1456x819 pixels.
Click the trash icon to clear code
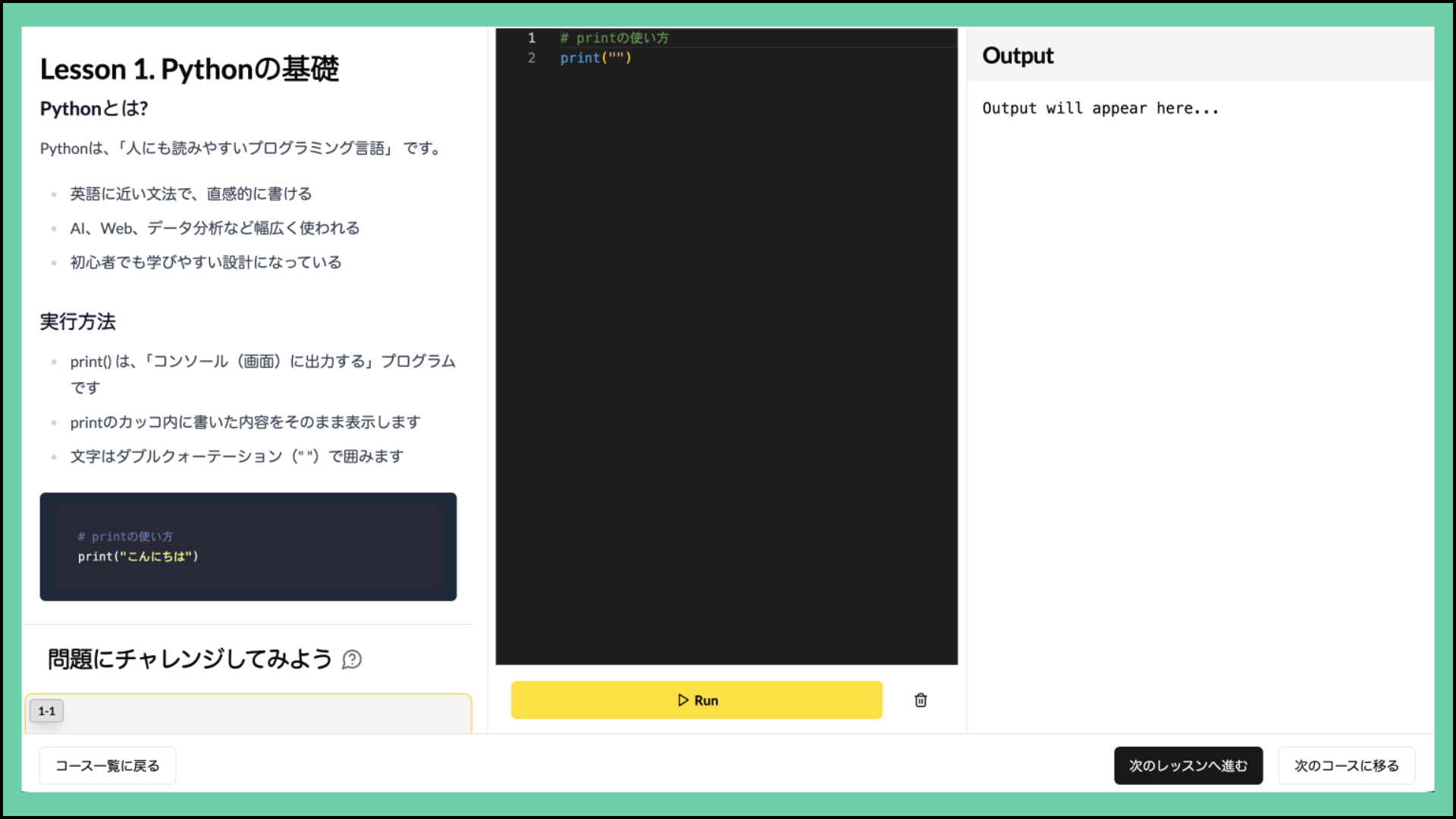coord(920,700)
